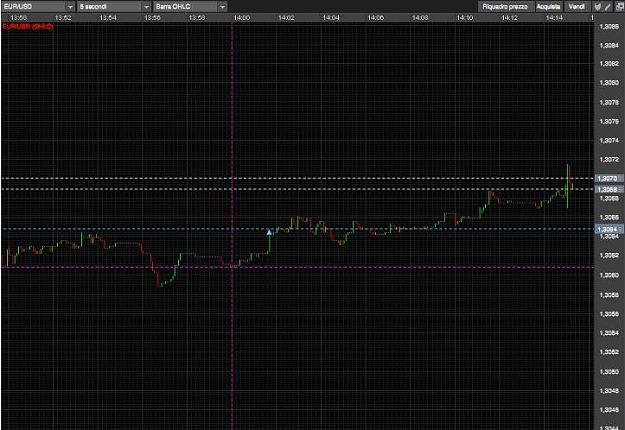Click the 1,3062 price axis label

tap(609, 255)
